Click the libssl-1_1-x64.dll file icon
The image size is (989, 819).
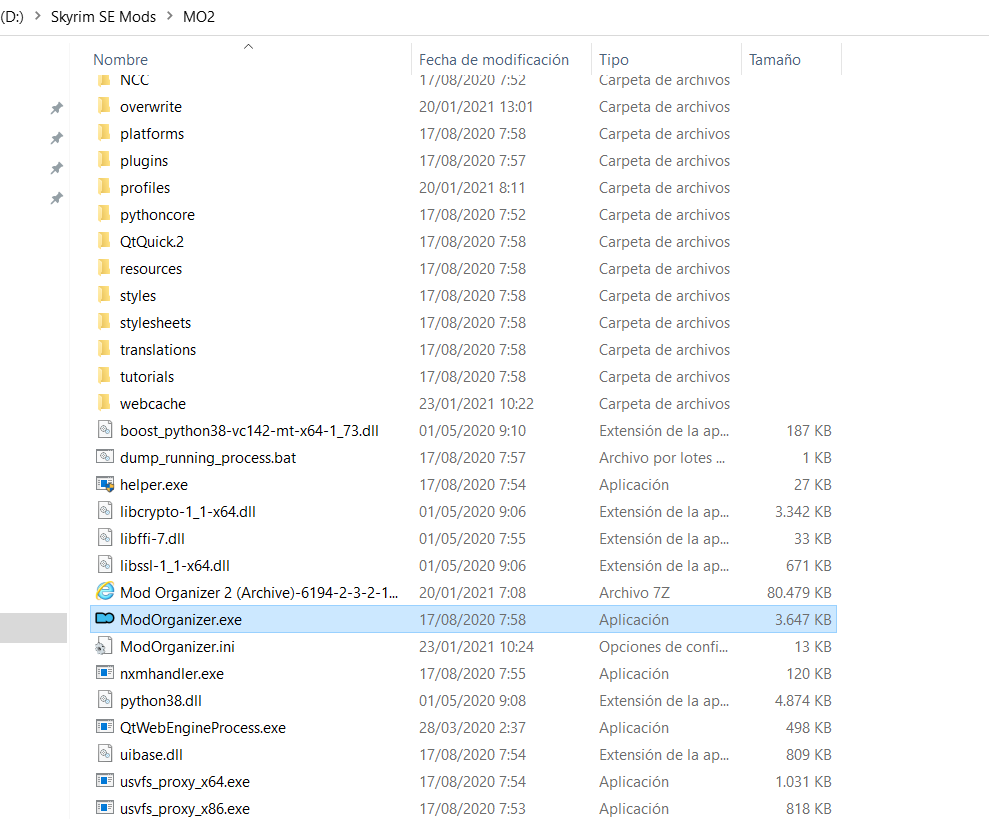click(105, 565)
